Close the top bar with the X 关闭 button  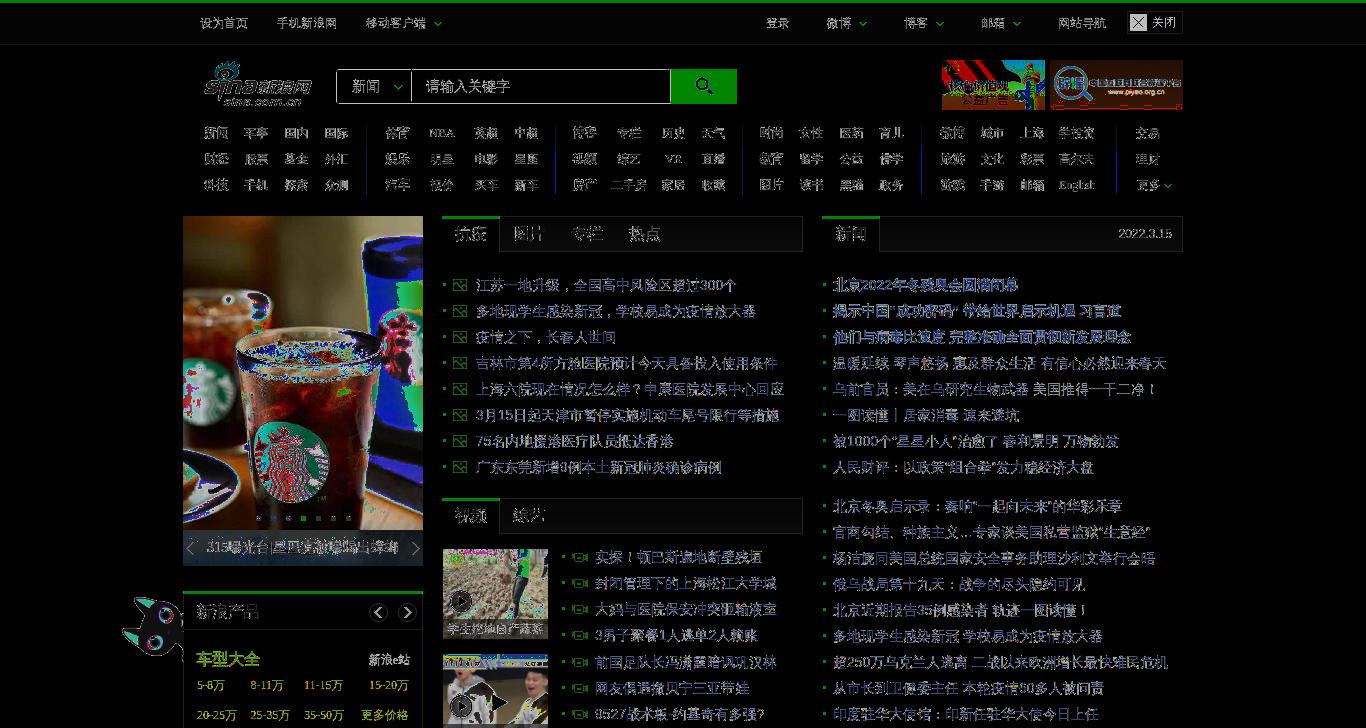click(1154, 22)
